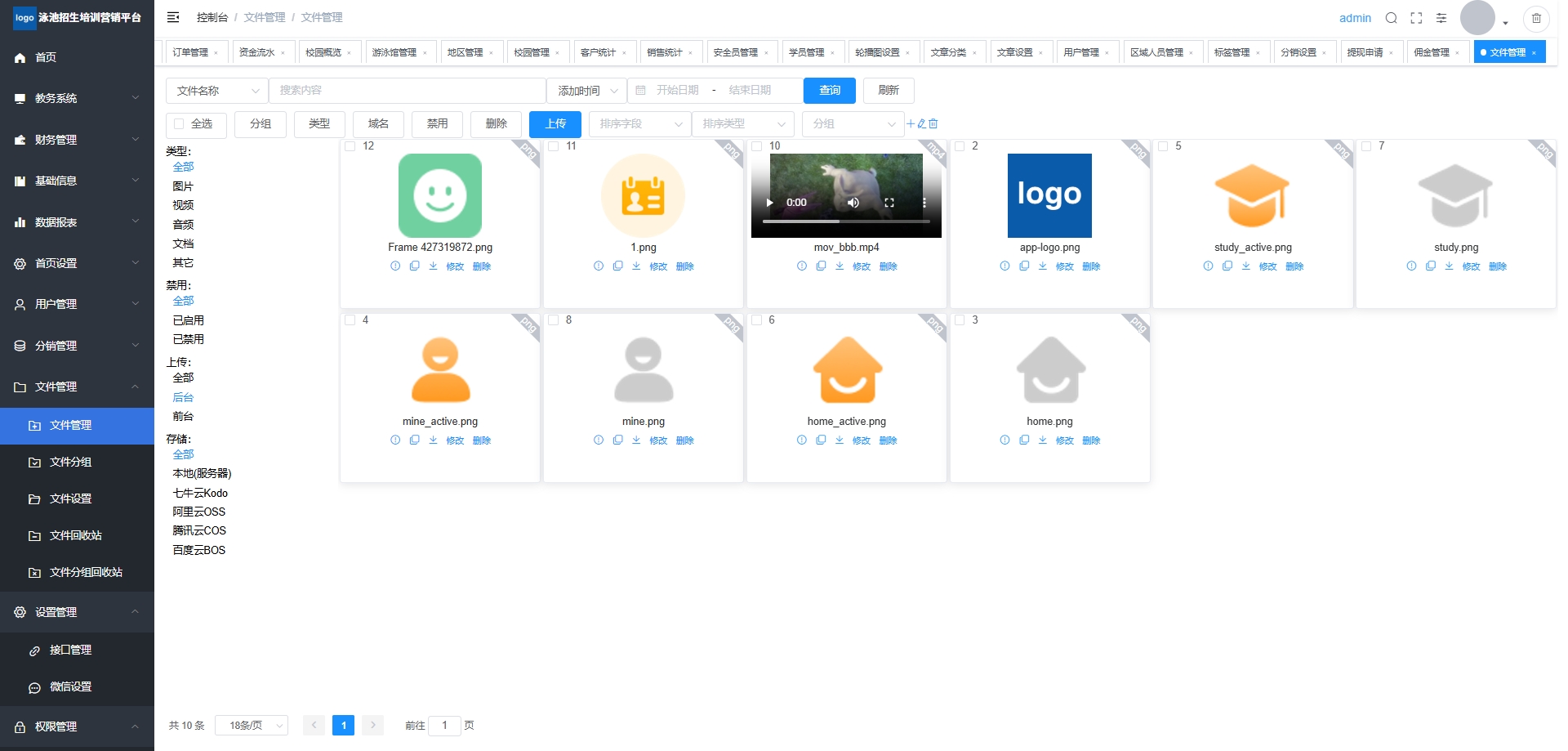Open the header search icon
Screen dimensions: 1568x751
coord(1392,18)
